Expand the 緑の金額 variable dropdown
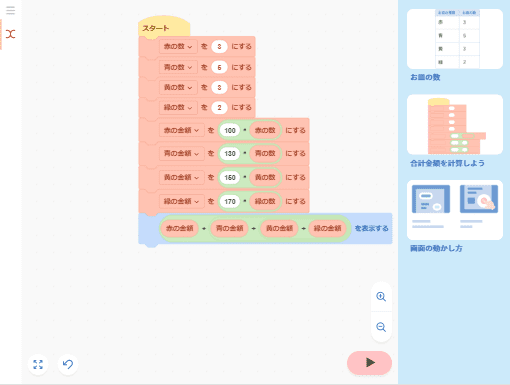510x385 pixels. [x=181, y=201]
